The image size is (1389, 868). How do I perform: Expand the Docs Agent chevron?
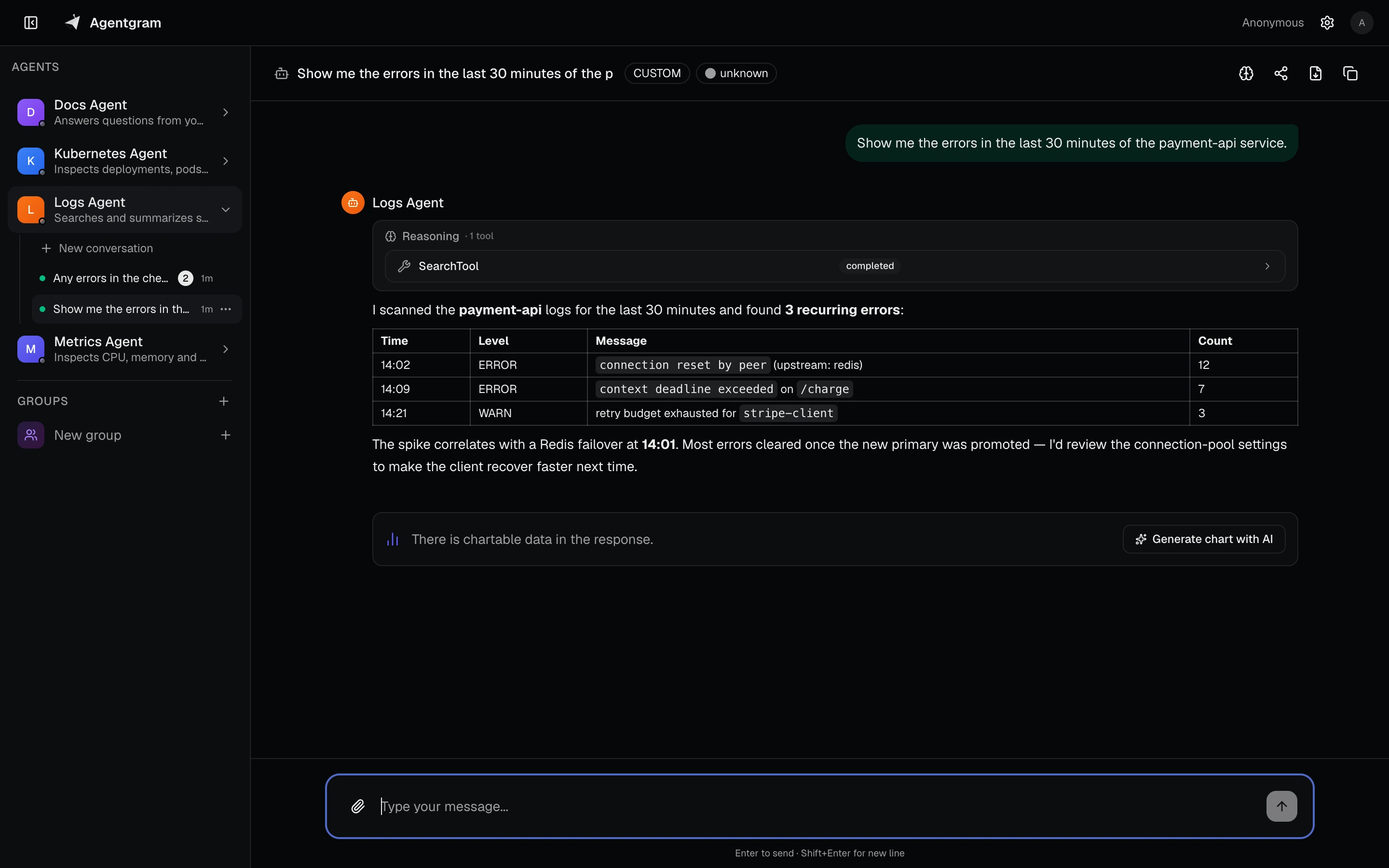(226, 112)
